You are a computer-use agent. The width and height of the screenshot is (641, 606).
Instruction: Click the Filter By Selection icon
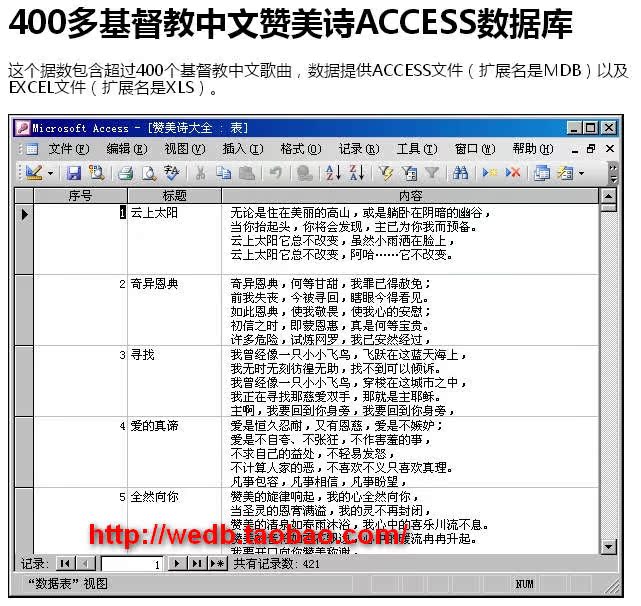point(385,173)
